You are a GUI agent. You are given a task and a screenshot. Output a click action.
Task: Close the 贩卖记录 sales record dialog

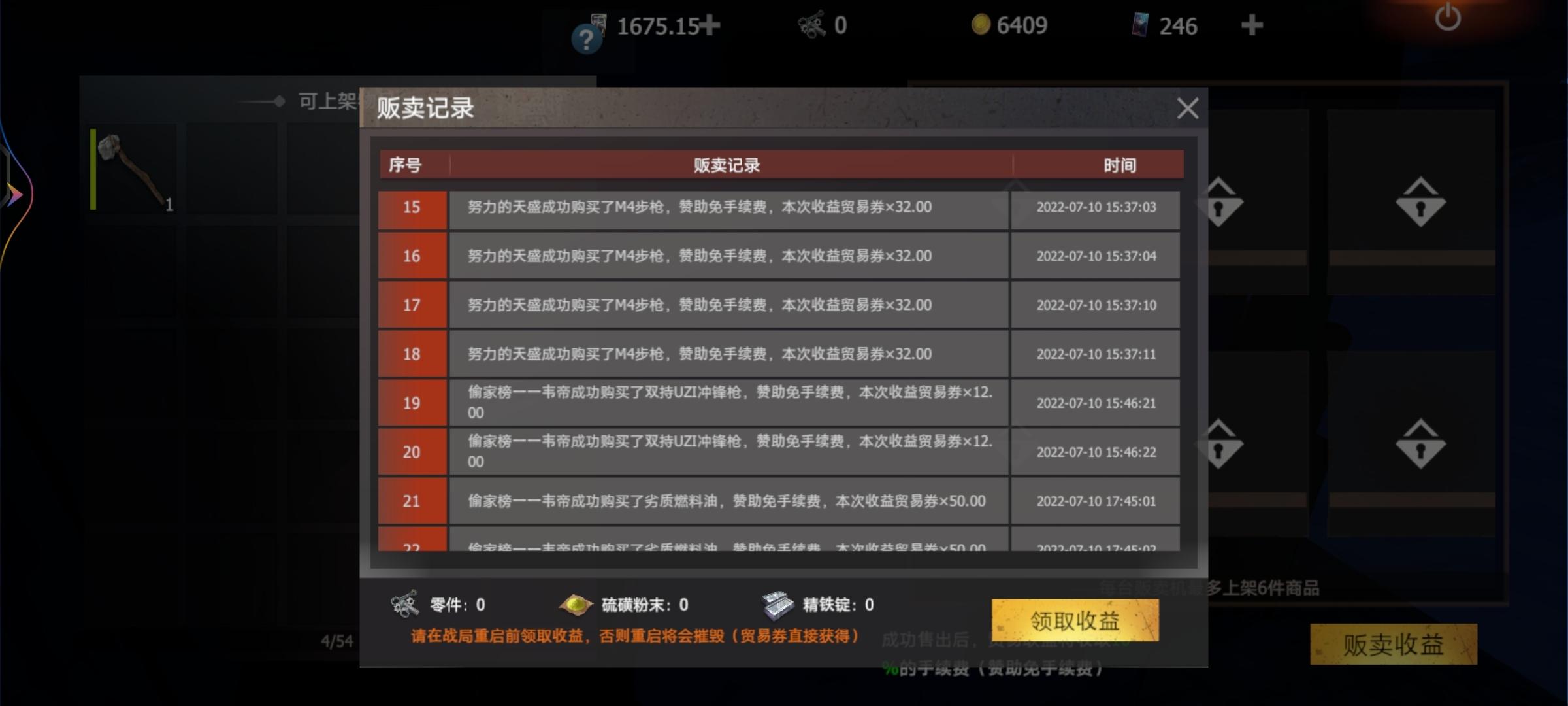pos(1187,108)
